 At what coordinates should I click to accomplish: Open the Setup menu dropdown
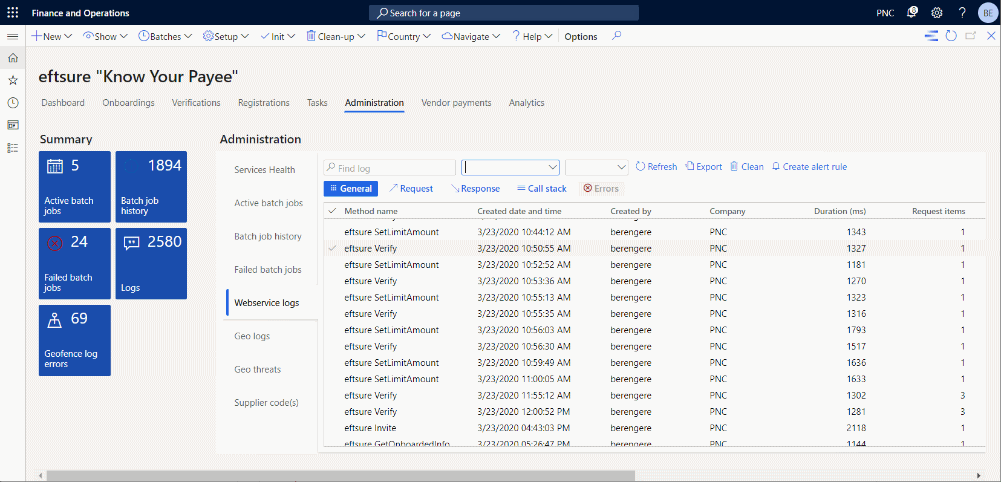[225, 36]
